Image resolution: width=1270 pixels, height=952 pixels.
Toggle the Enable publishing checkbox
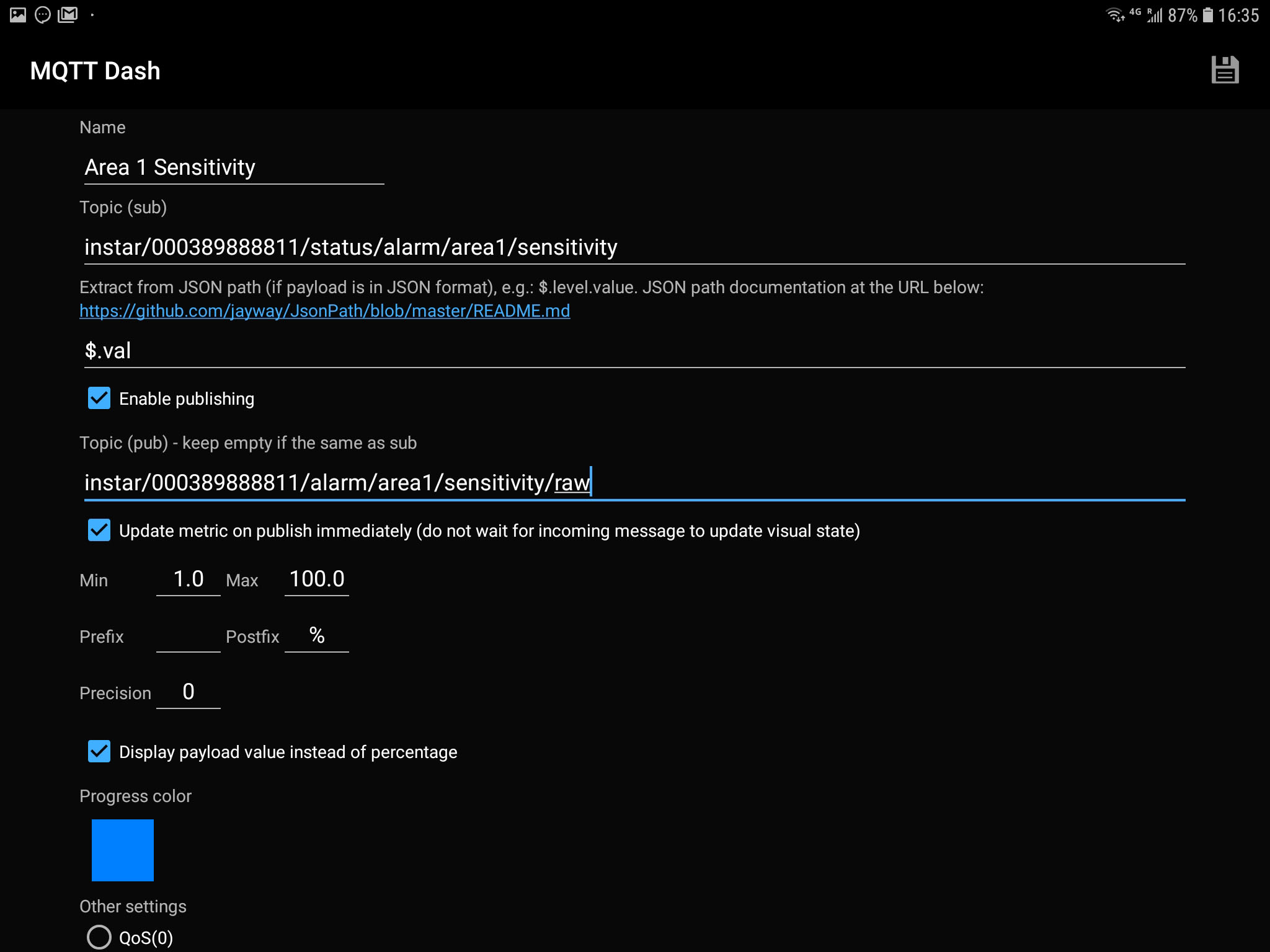click(x=99, y=399)
